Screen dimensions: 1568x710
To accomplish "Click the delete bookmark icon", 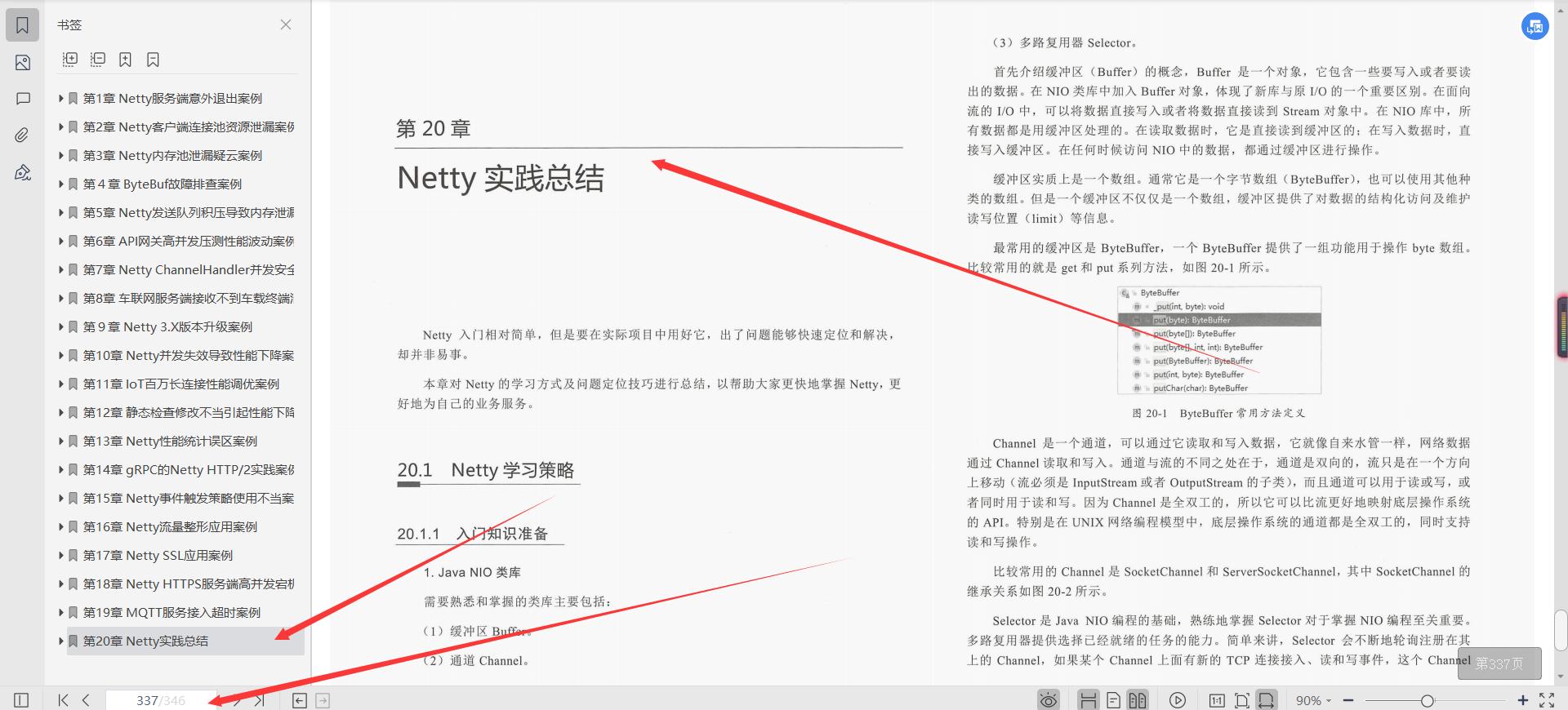I will 153,59.
